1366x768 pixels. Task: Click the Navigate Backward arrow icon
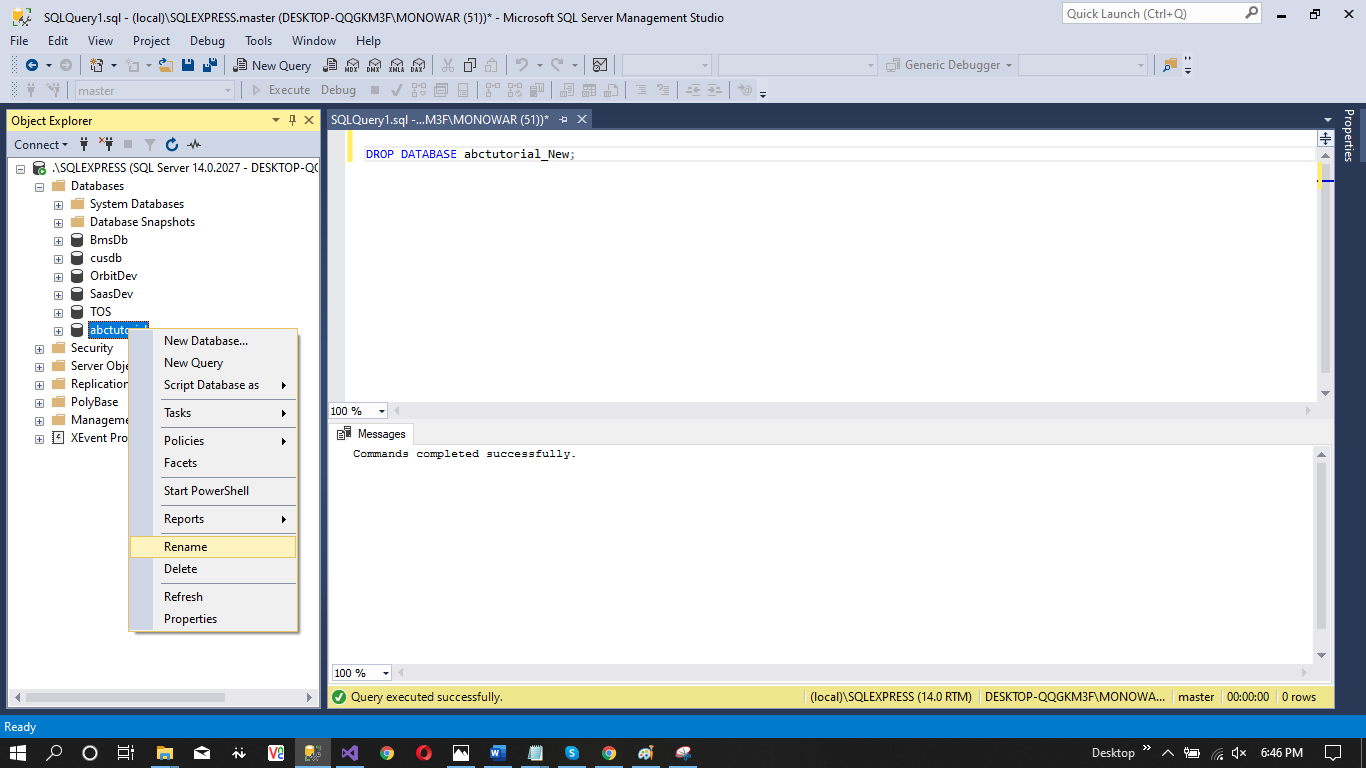(32, 65)
